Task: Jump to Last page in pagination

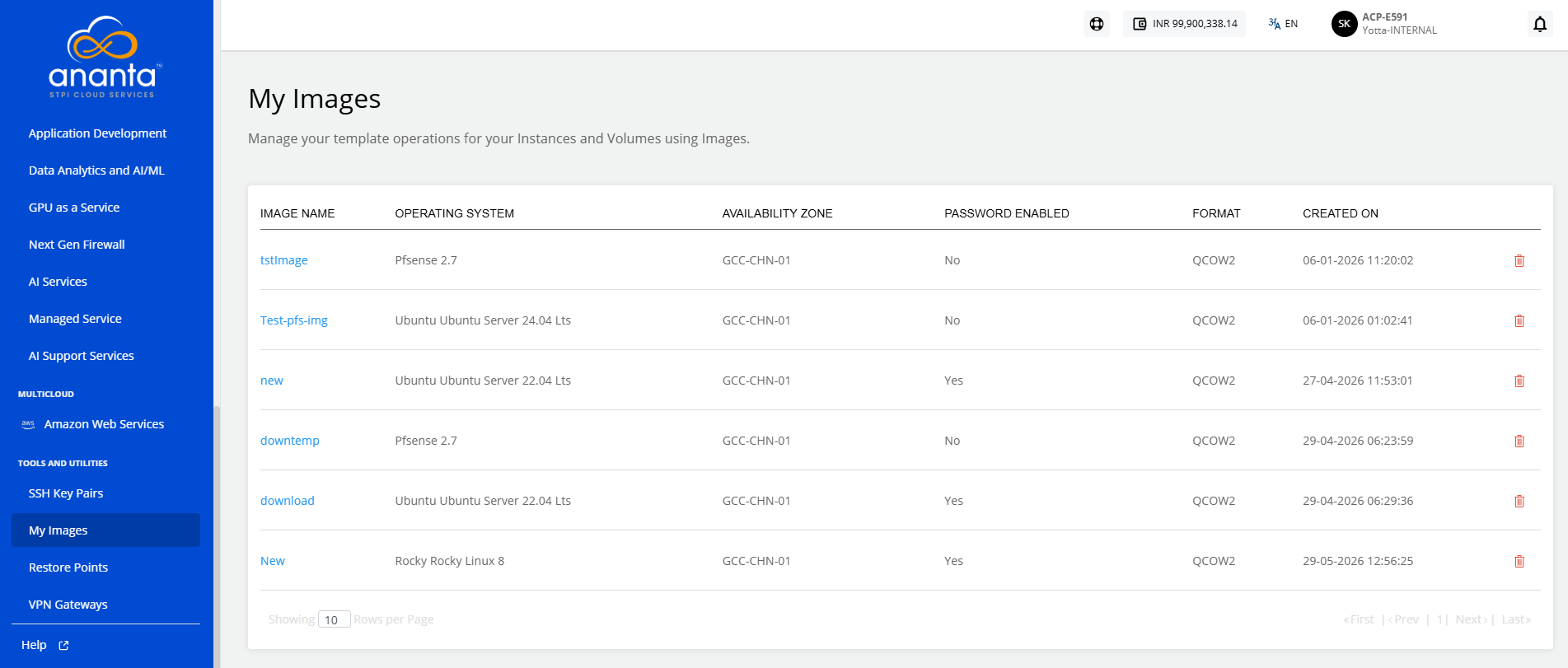Action: click(x=1516, y=619)
